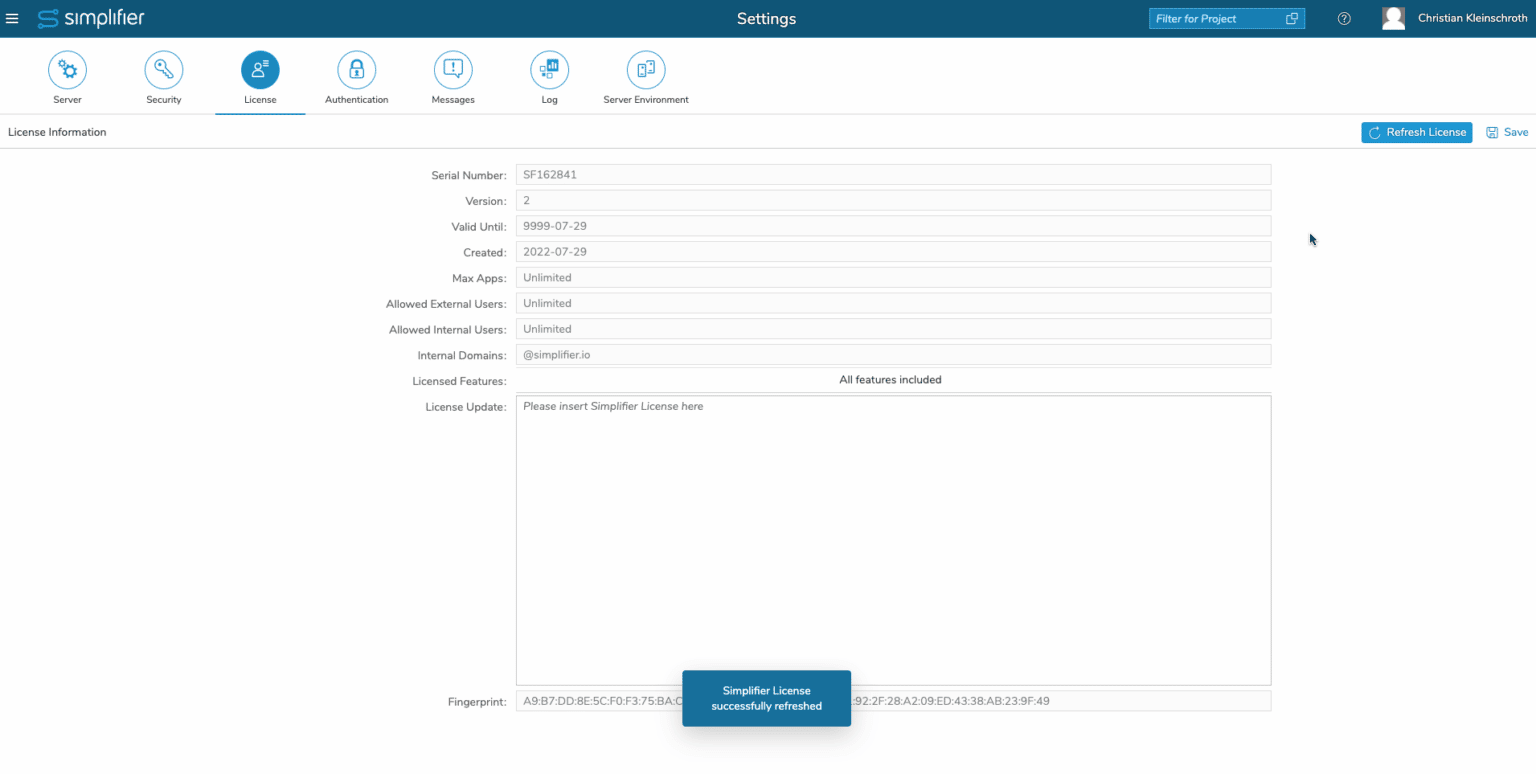This screenshot has height=774, width=1536.
Task: Dismiss the 'successfully refreshed' toast message
Action: point(766,698)
